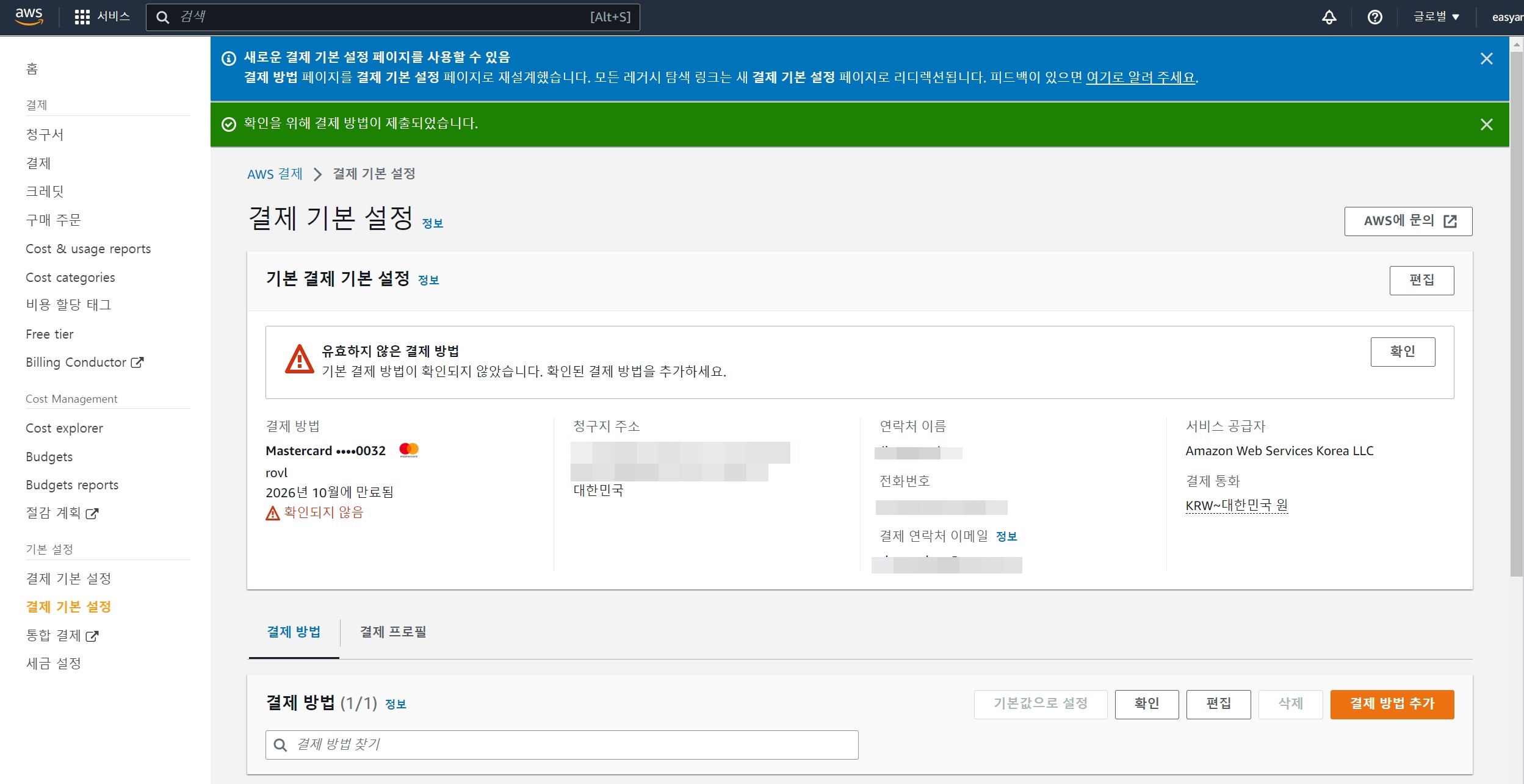This screenshot has height=784, width=1524.
Task: Close the blue info banner
Action: point(1486,59)
